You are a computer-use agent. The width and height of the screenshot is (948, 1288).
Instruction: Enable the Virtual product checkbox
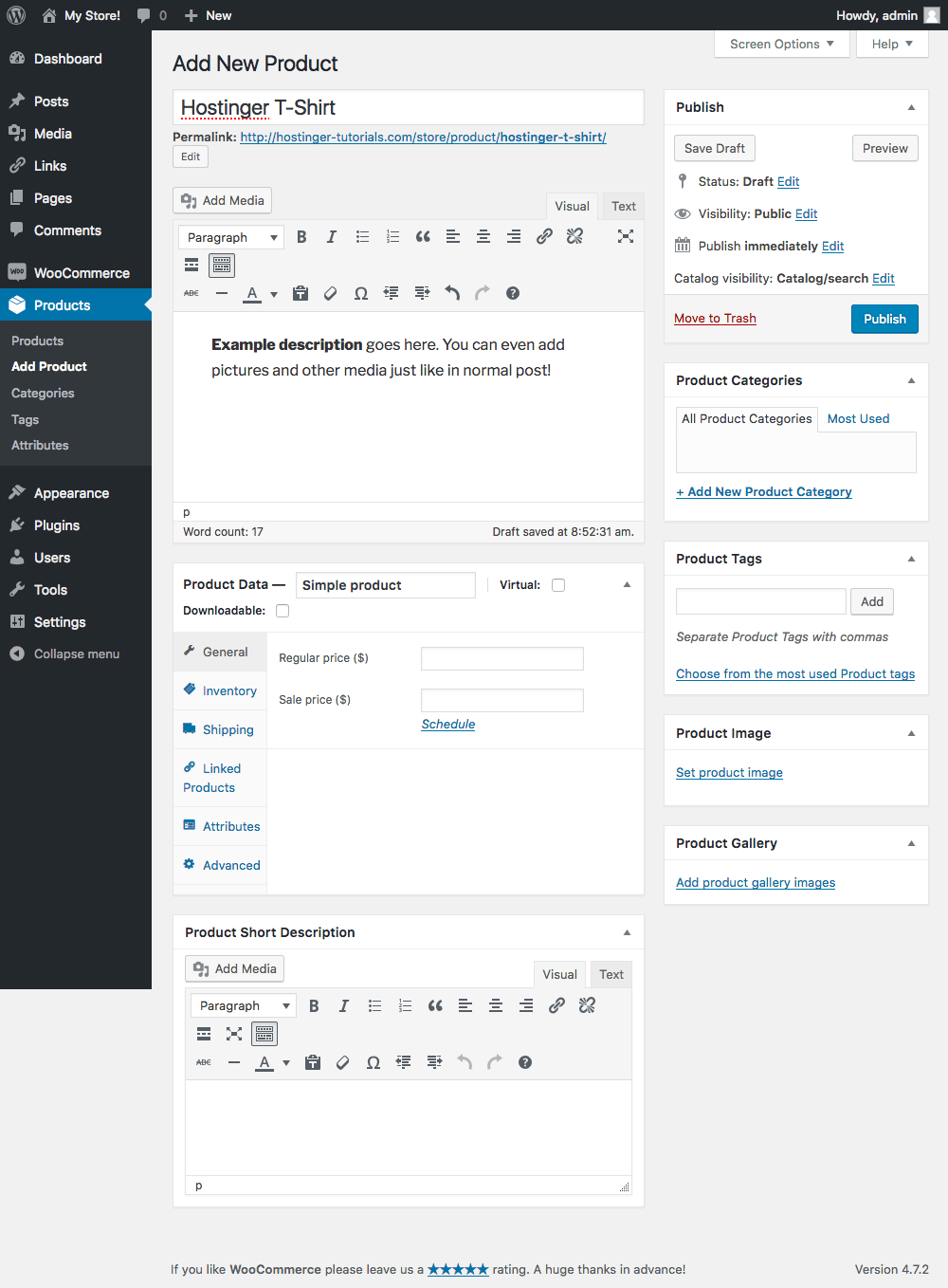(x=557, y=584)
